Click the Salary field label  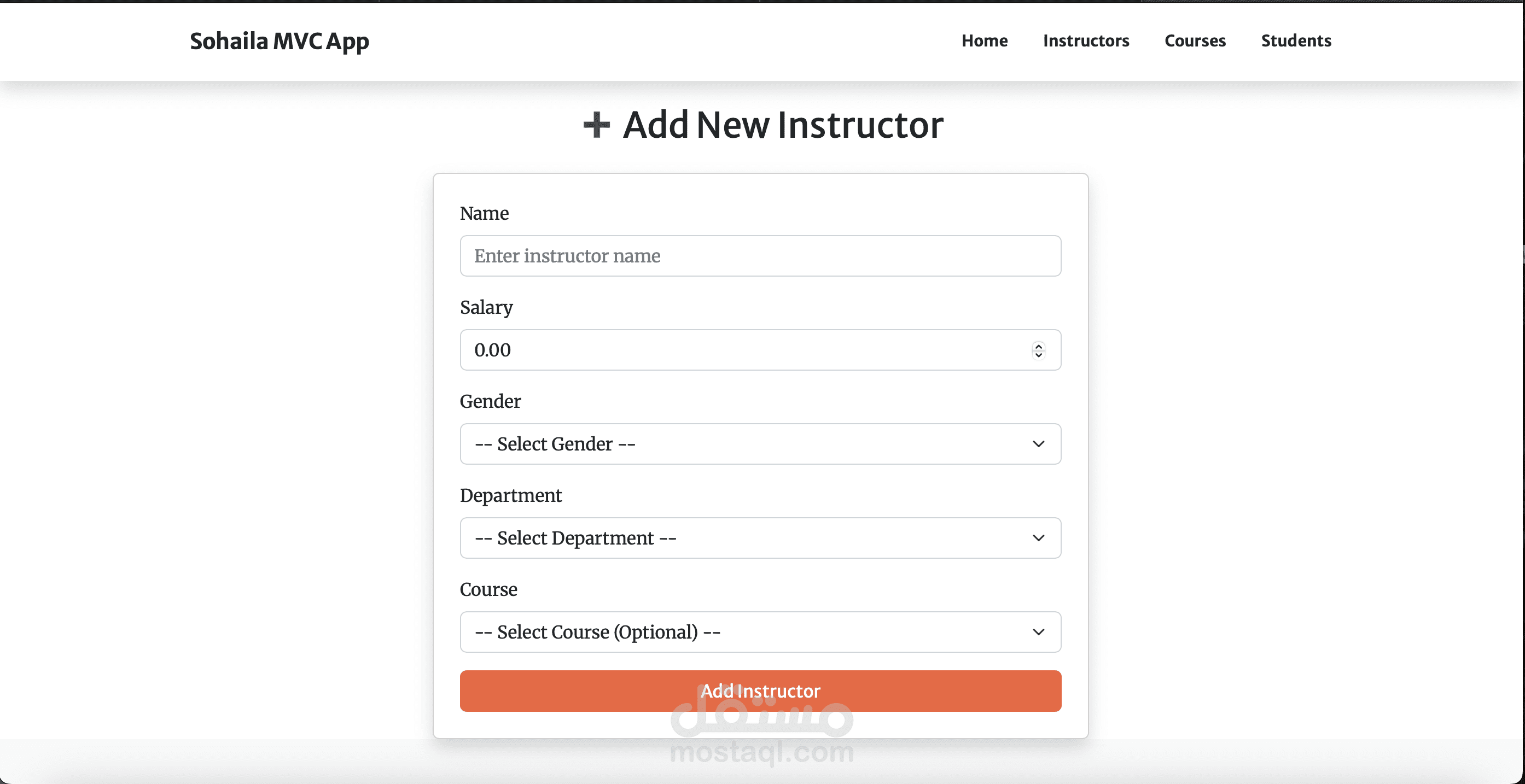pos(486,307)
